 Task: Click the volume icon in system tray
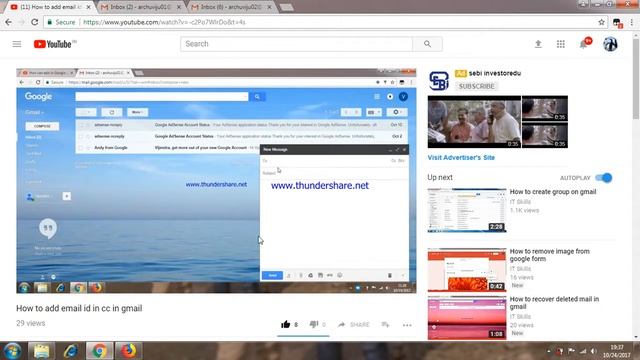tap(594, 351)
